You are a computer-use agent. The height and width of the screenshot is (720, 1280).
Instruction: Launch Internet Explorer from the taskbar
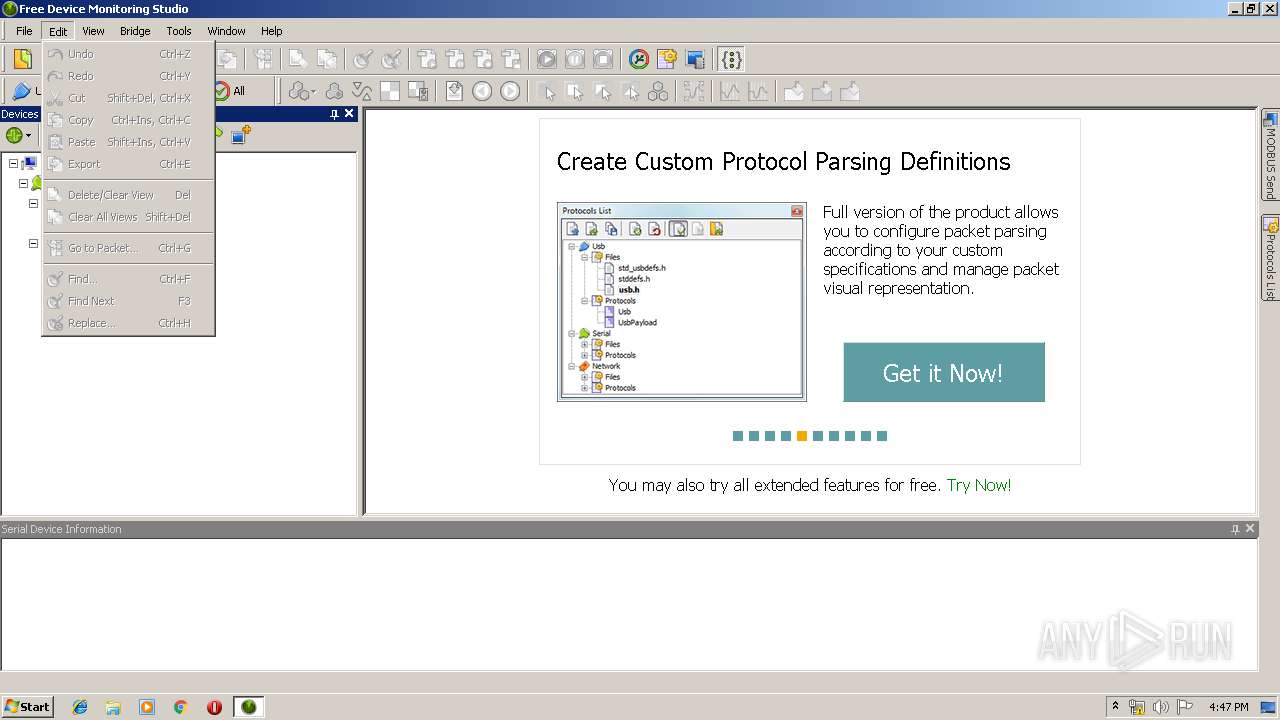[80, 707]
